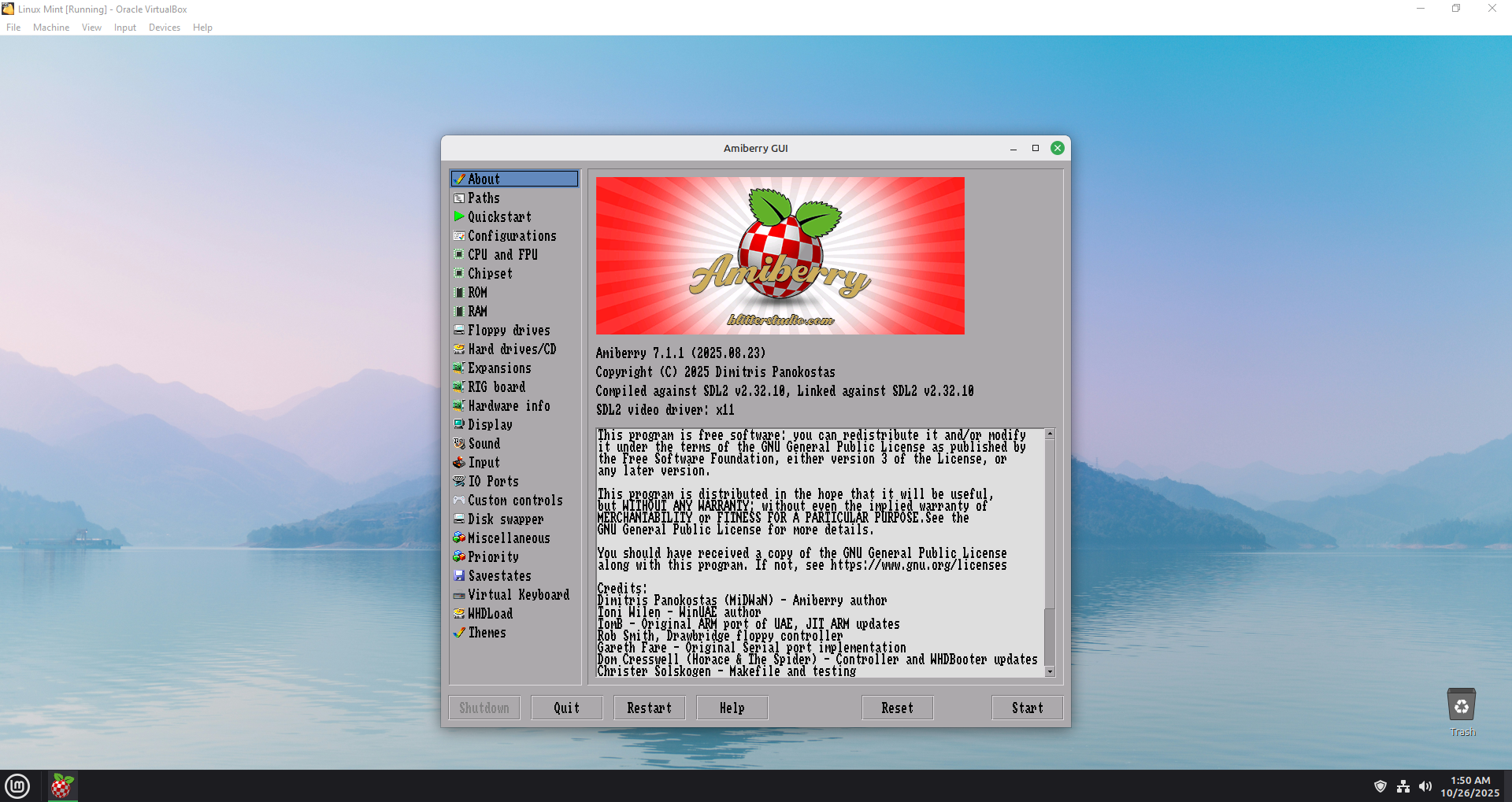Start the emulation with Start button
Viewport: 1512px width, 802px height.
click(x=1028, y=708)
